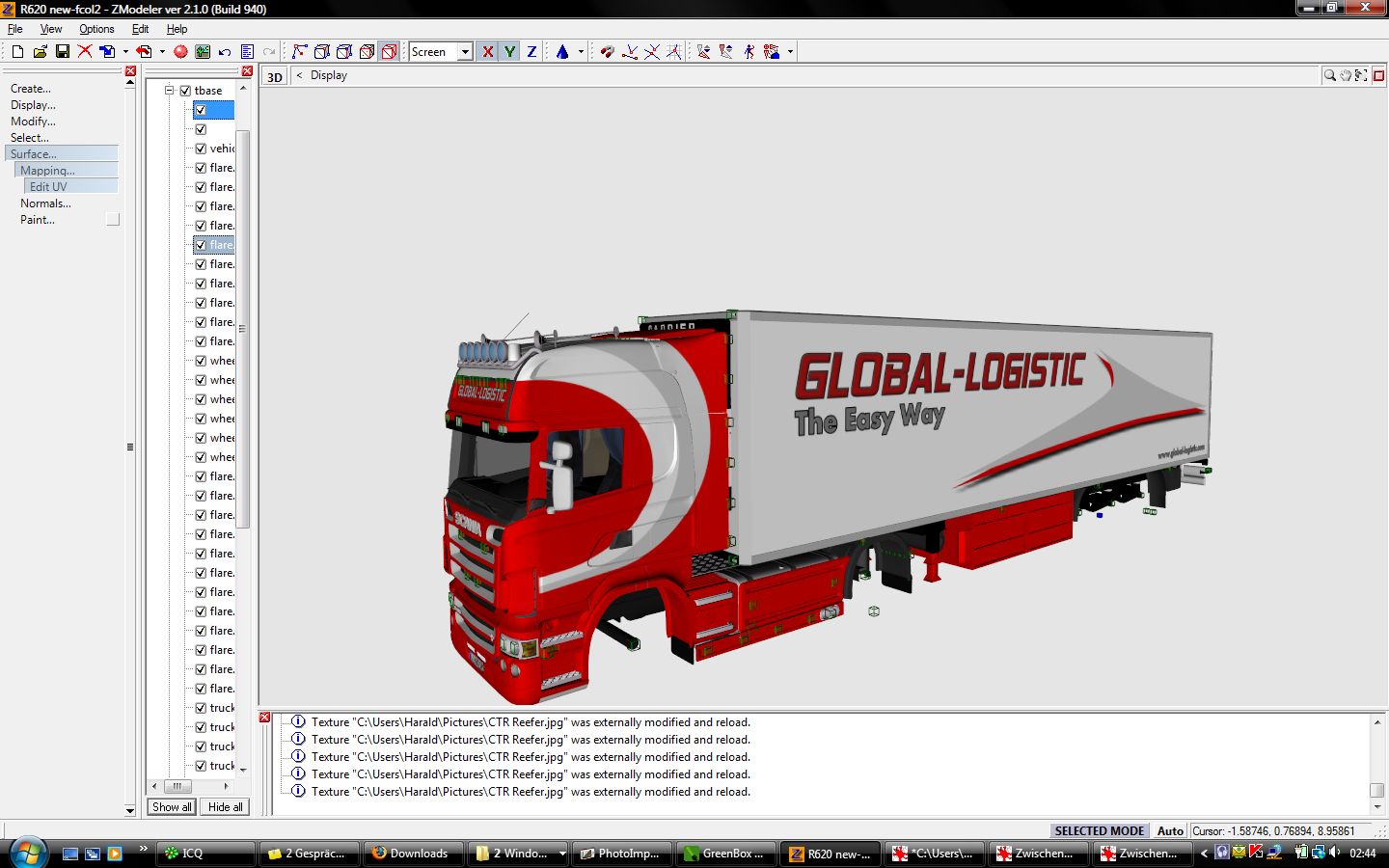This screenshot has width=1389, height=868.
Task: Click the running figure icon in the toolbar
Action: click(749, 52)
